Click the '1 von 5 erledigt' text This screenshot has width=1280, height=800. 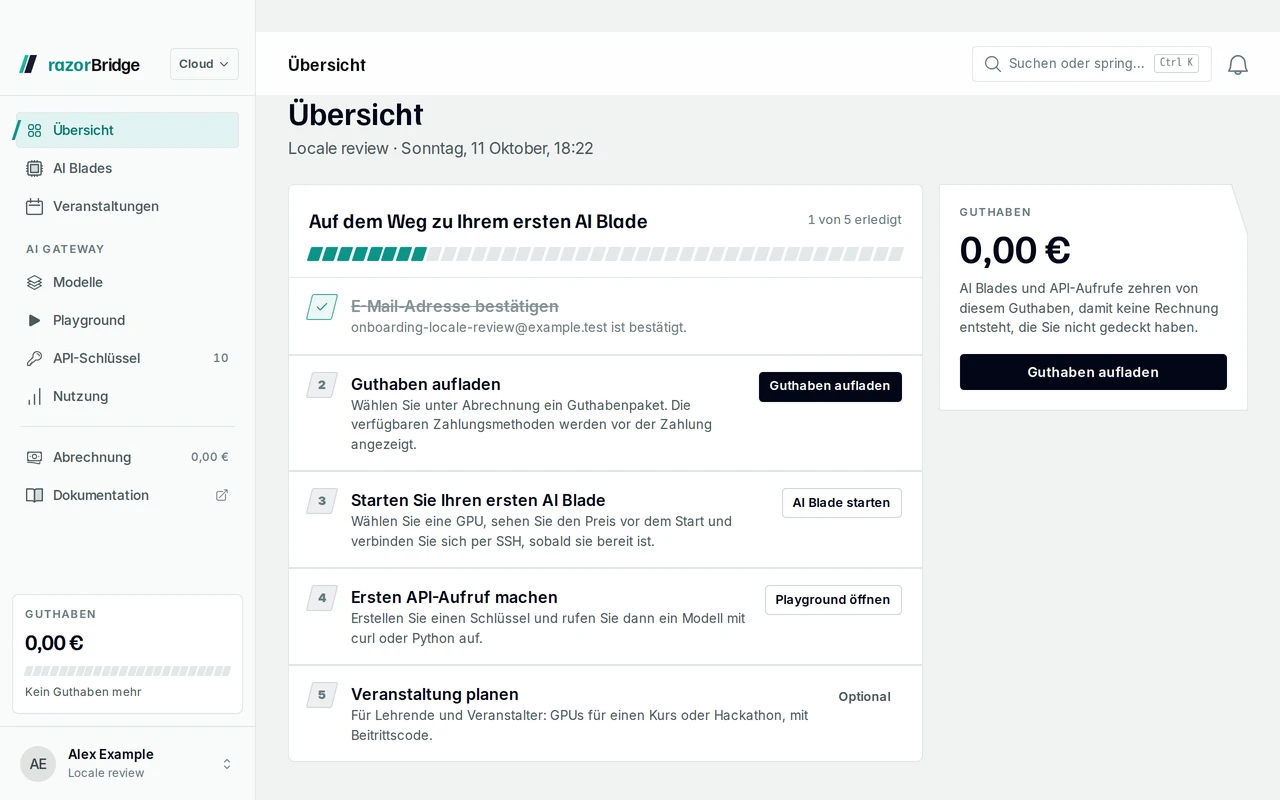[x=855, y=220]
